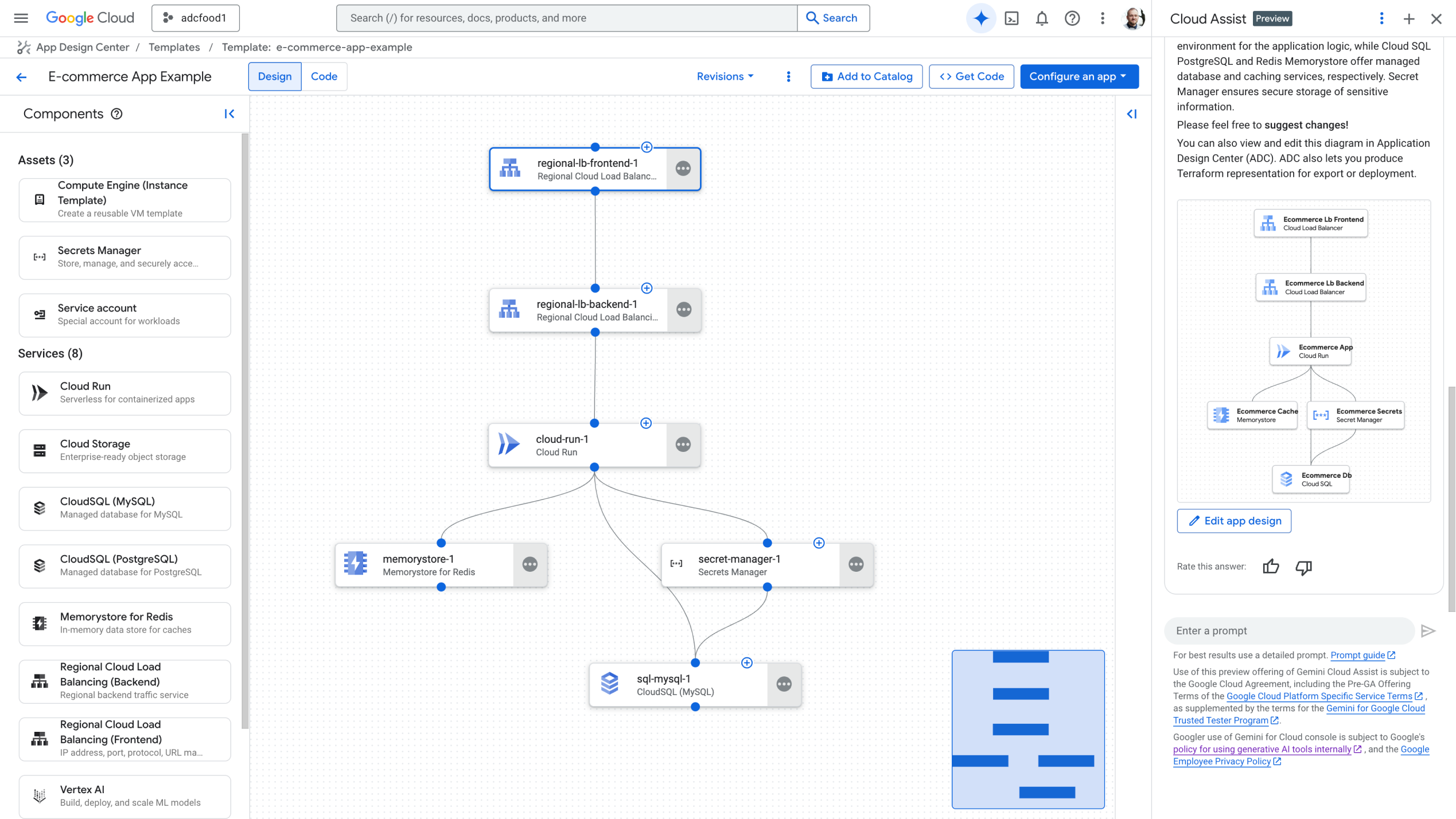Rate the Cloud Assist answer thumbs up
Image resolution: width=1456 pixels, height=819 pixels.
click(1271, 567)
